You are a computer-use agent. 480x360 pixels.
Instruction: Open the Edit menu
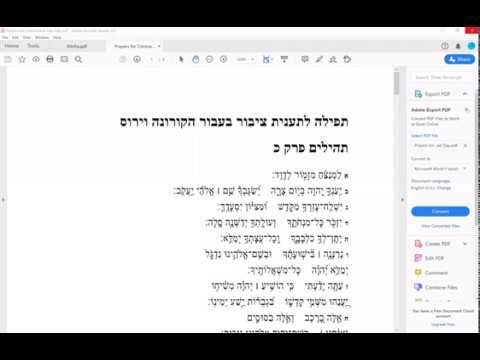click(15, 38)
